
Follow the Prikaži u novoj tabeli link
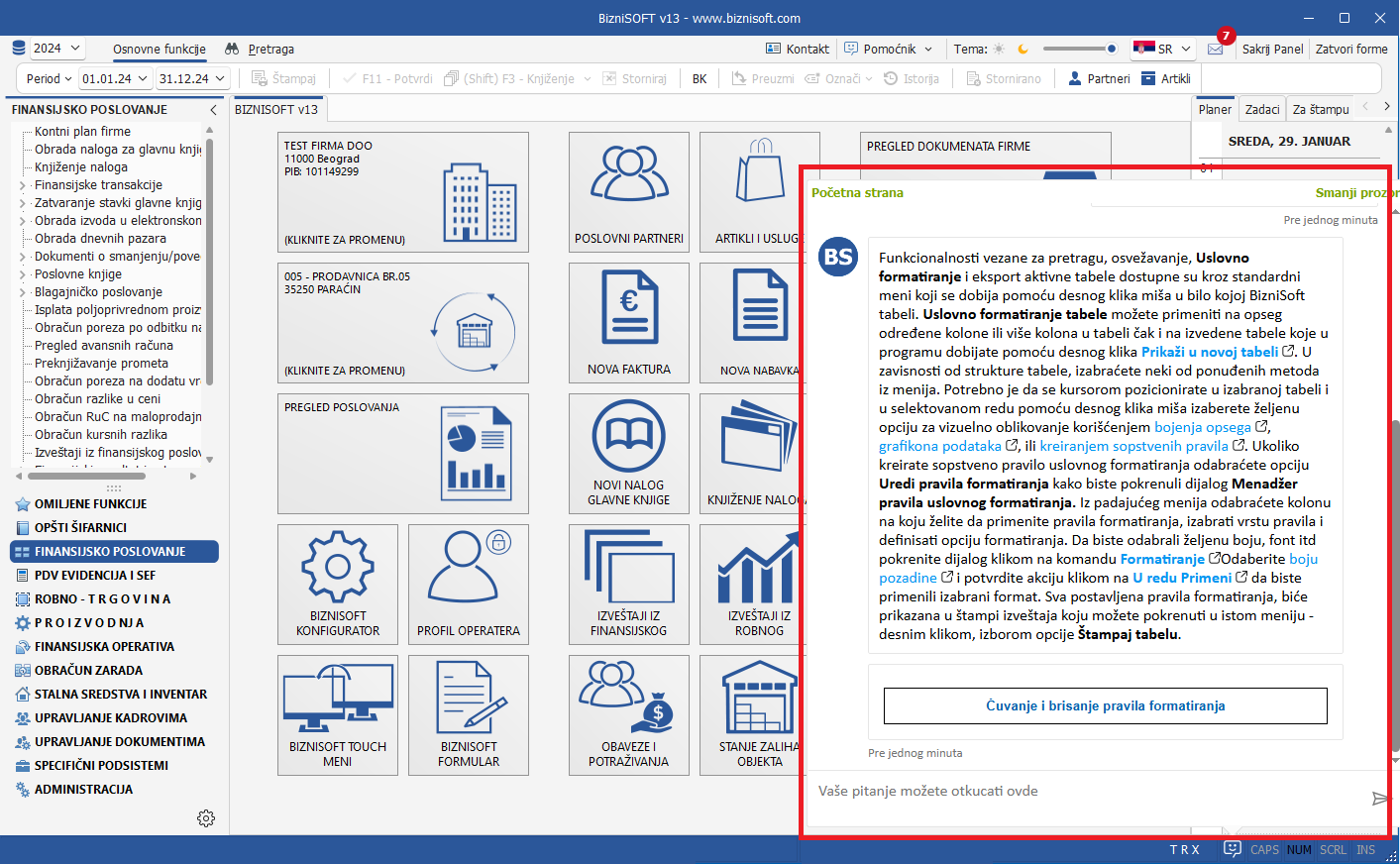tap(1209, 352)
